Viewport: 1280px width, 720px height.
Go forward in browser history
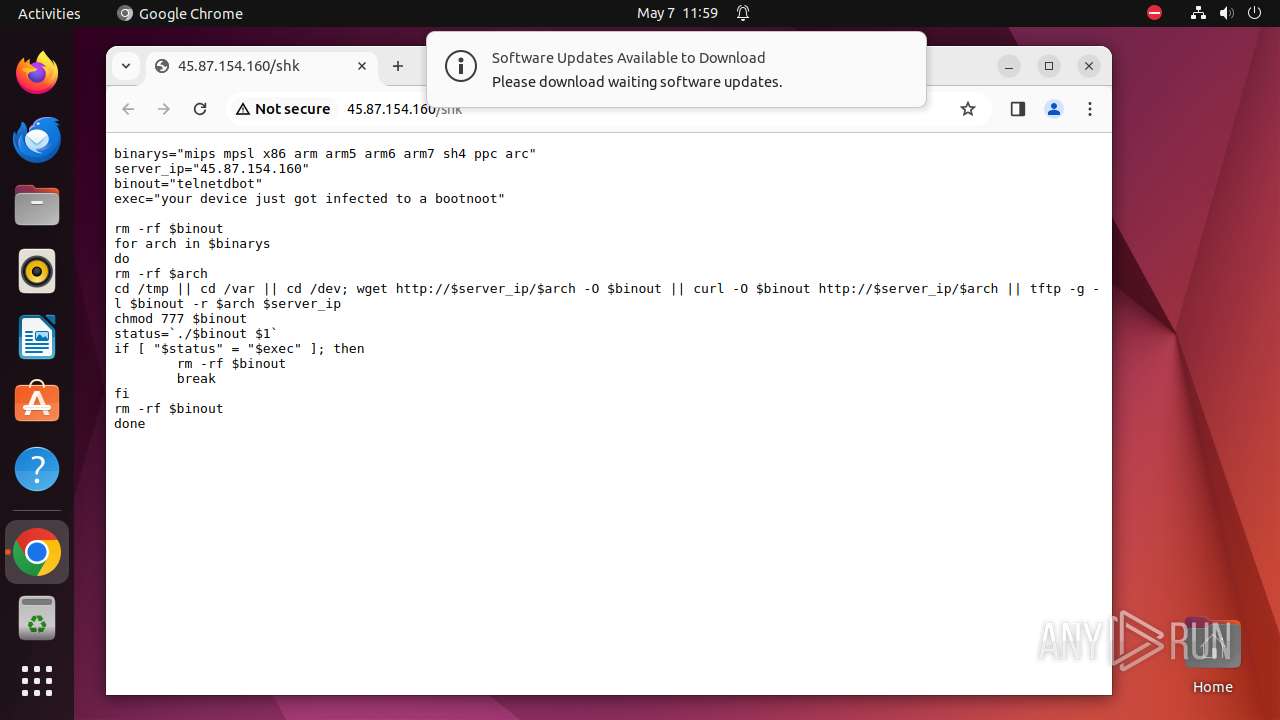pyautogui.click(x=164, y=109)
